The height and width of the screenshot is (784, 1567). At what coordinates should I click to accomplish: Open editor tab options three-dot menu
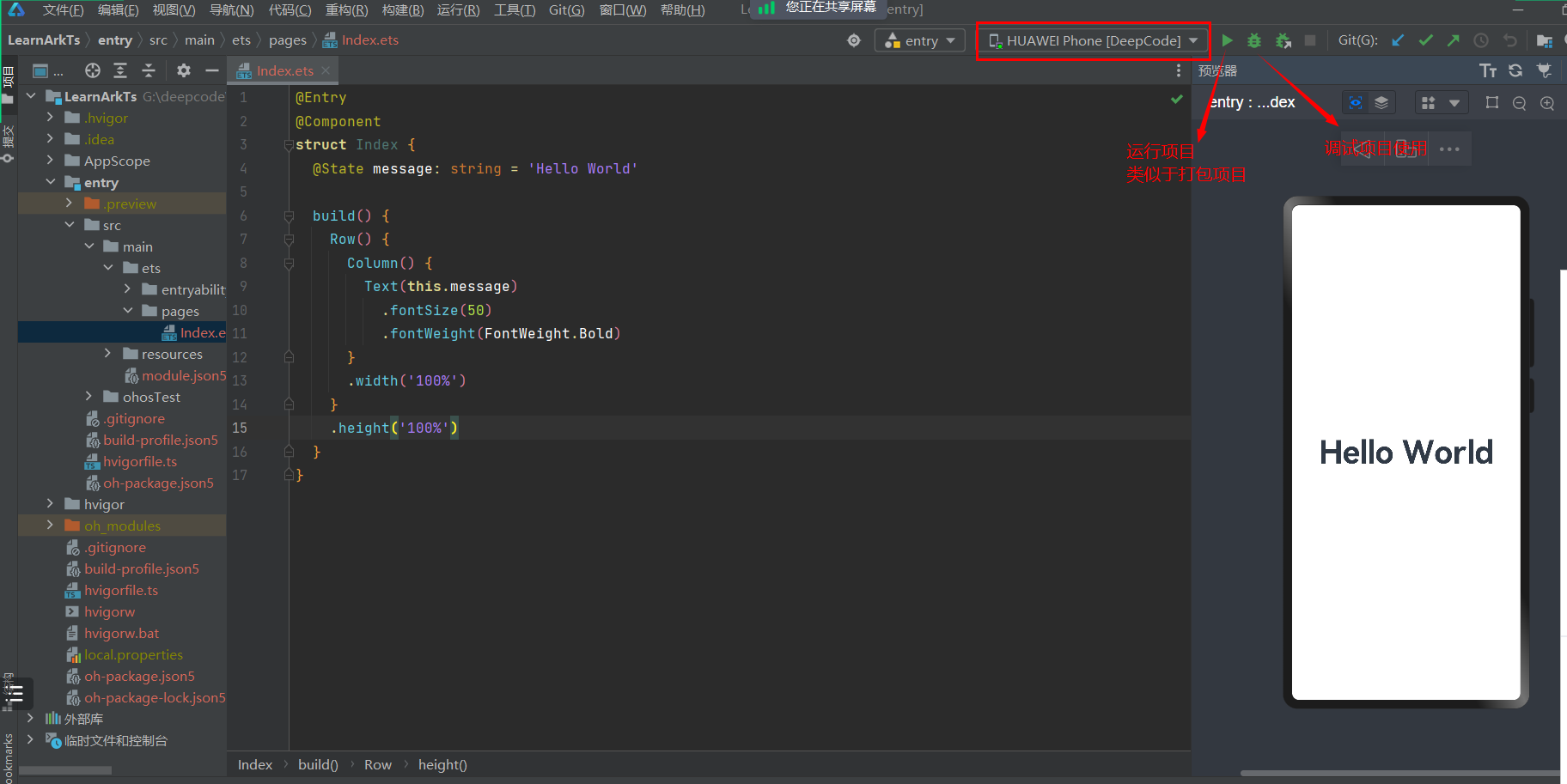(x=1179, y=70)
